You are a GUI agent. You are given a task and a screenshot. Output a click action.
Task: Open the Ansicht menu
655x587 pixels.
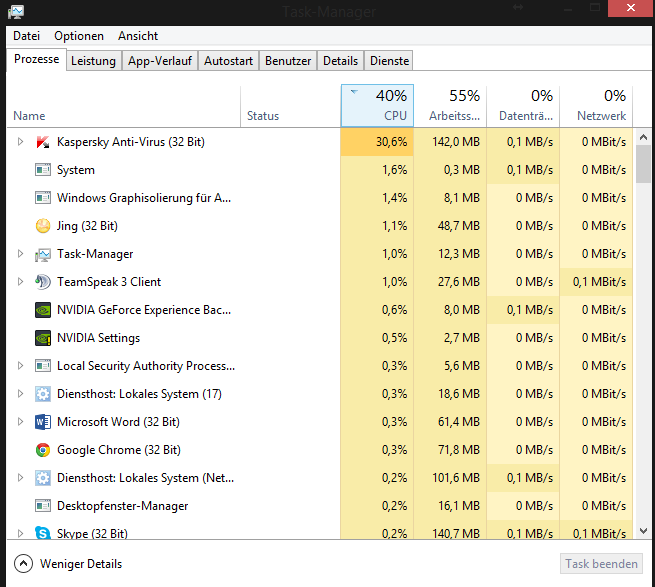point(138,36)
